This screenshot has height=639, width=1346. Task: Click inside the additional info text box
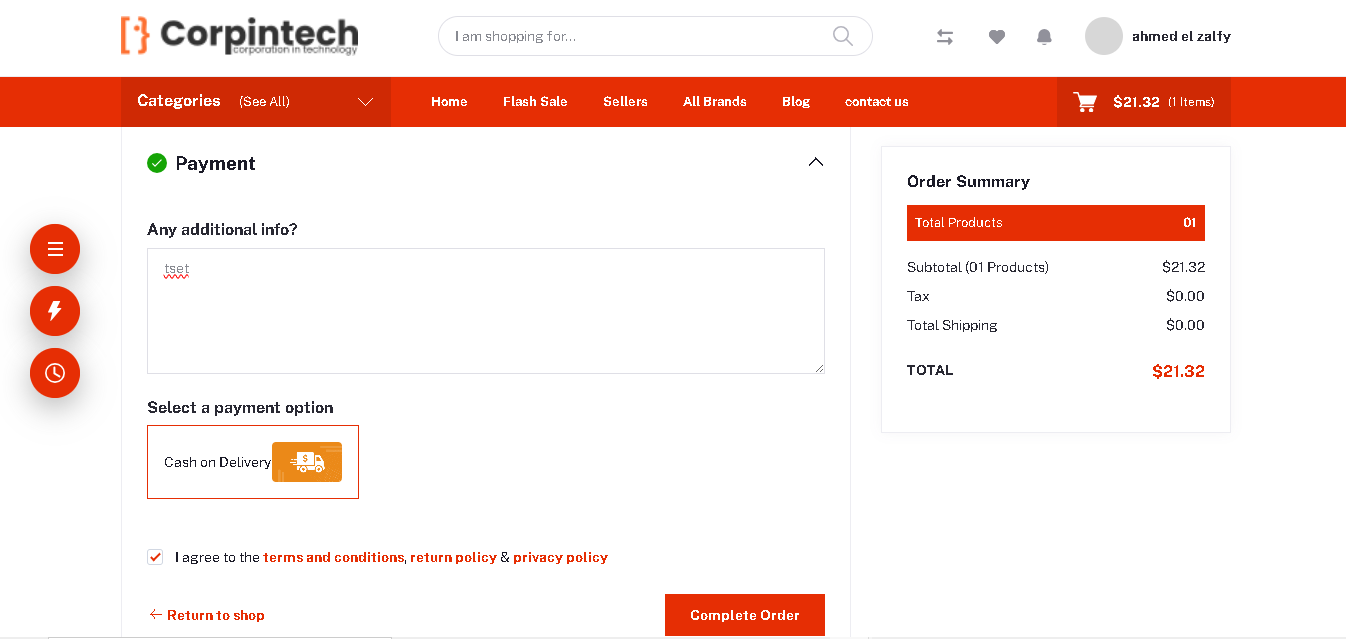tap(485, 310)
